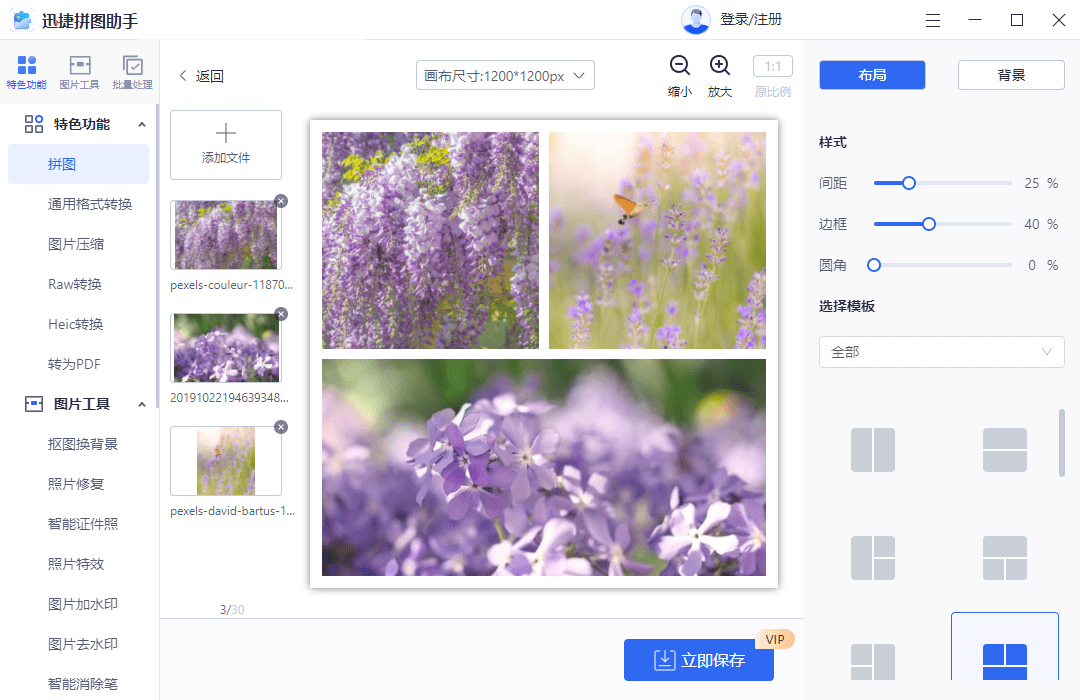The width and height of the screenshot is (1080, 700).
Task: Click the user avatar icon
Action: tap(696, 20)
